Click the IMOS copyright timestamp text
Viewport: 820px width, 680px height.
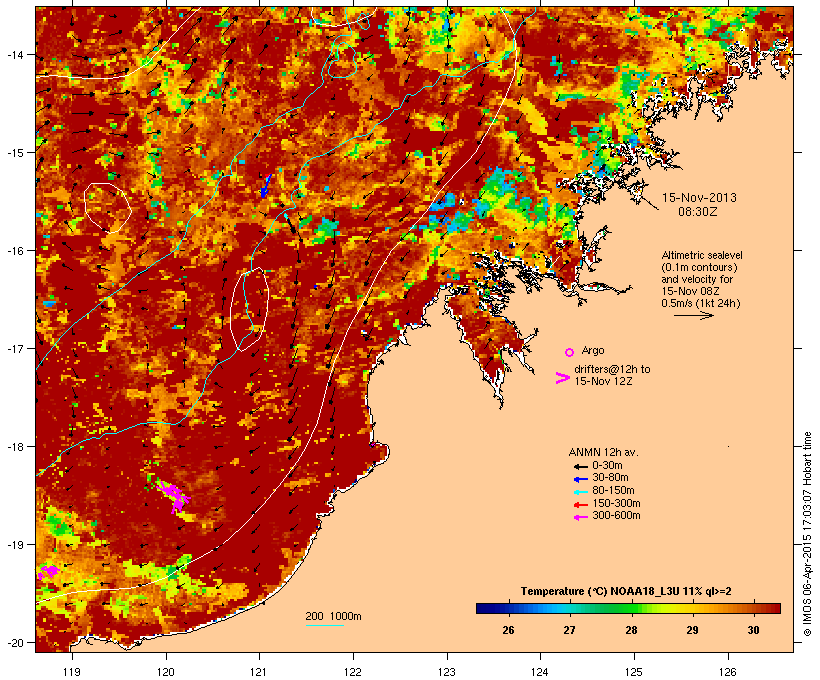pyautogui.click(x=808, y=534)
